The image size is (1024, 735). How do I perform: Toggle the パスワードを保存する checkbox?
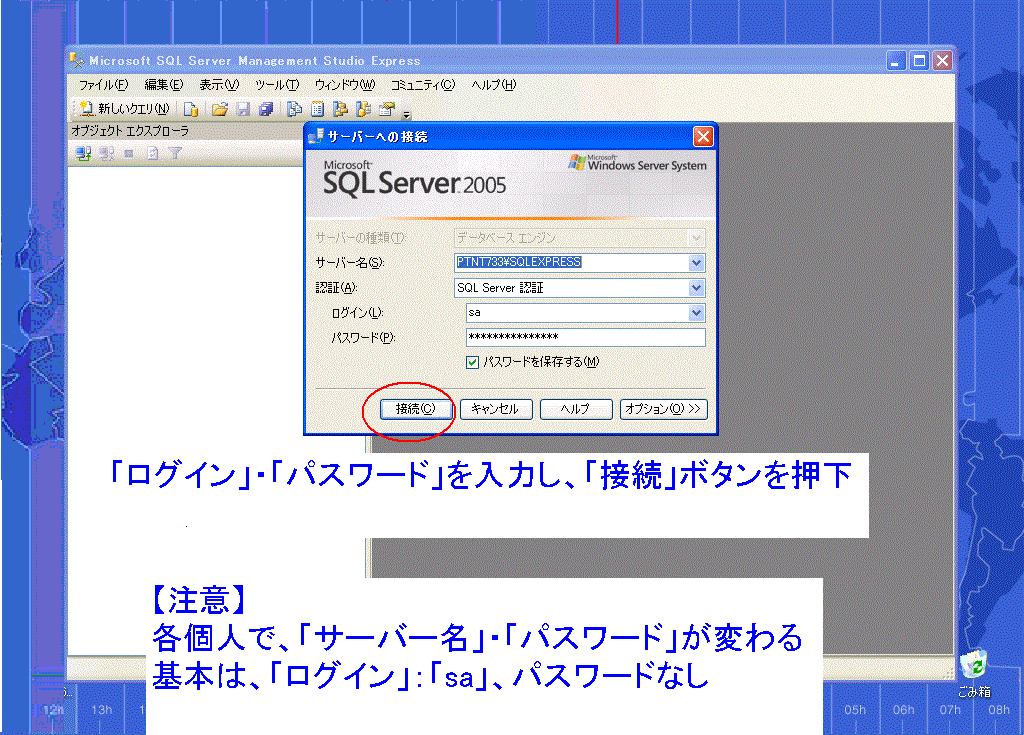473,362
